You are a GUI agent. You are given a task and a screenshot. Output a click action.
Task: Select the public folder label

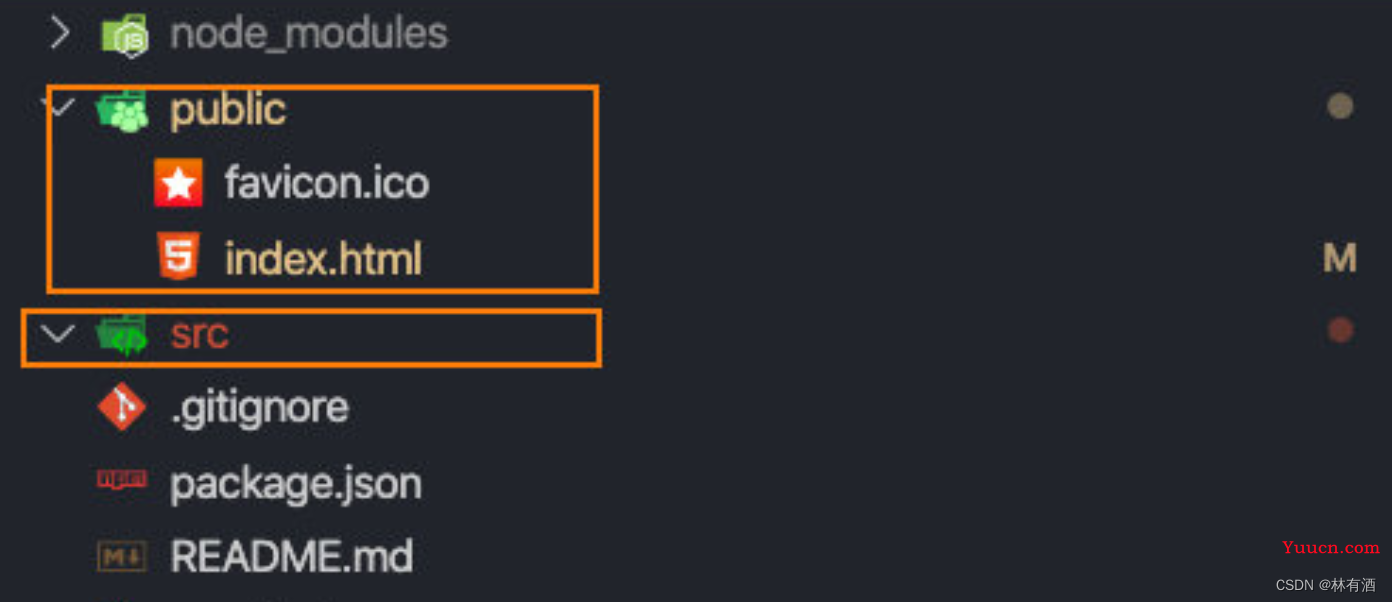point(228,110)
